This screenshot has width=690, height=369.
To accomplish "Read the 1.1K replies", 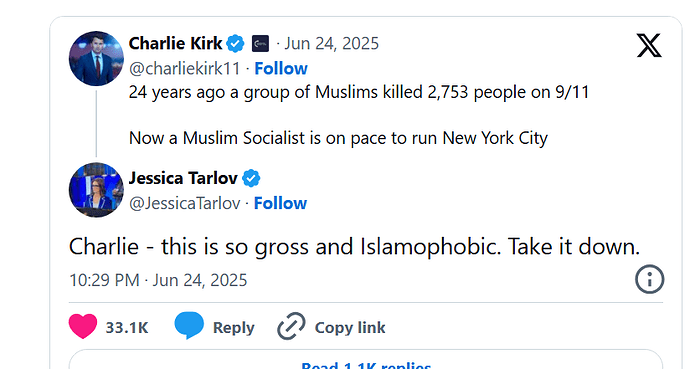I will point(366,363).
